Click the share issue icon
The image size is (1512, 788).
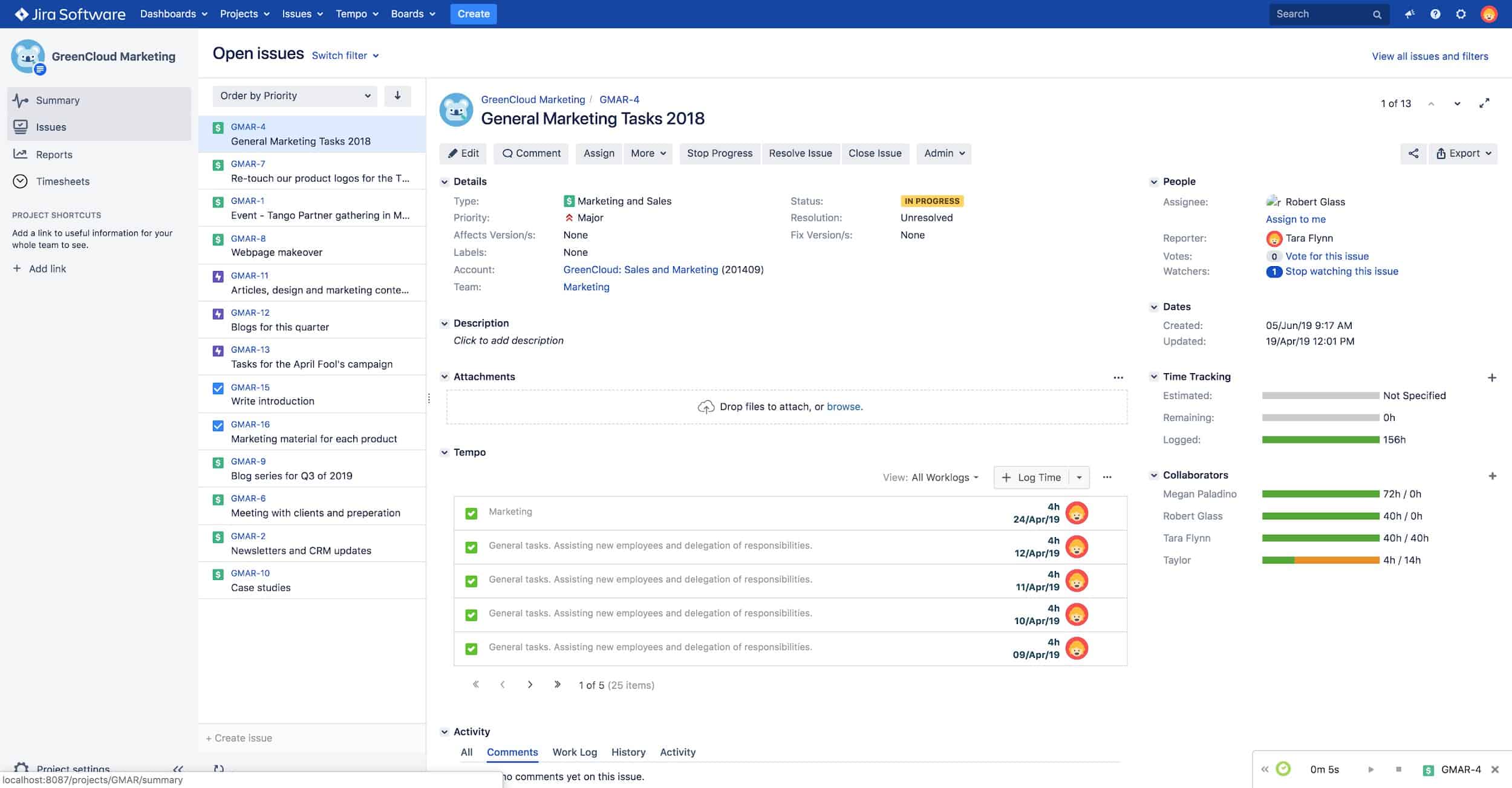coord(1413,154)
